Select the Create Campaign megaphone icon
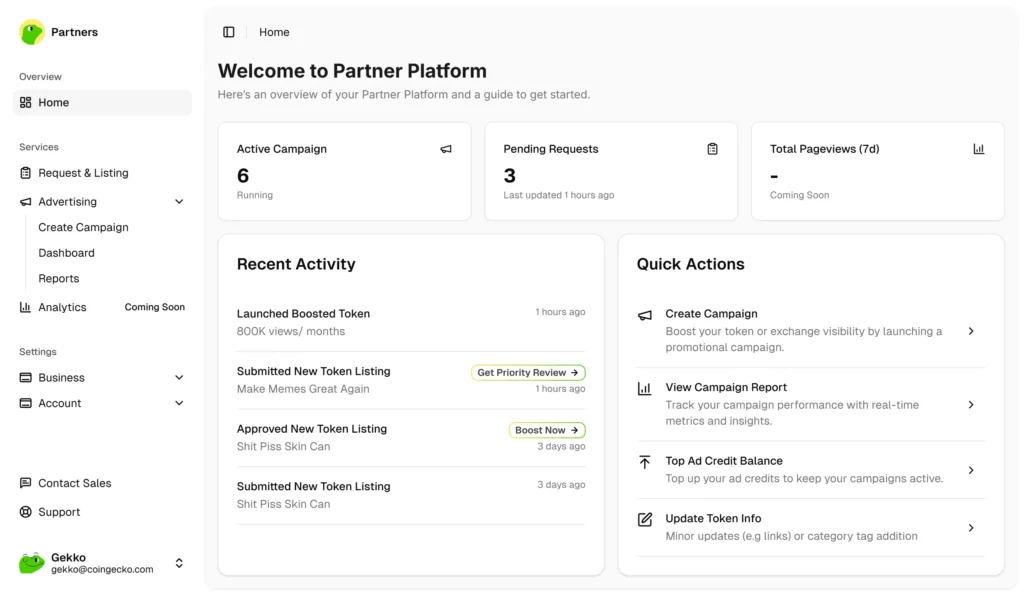This screenshot has width=1024, height=595. [x=645, y=314]
